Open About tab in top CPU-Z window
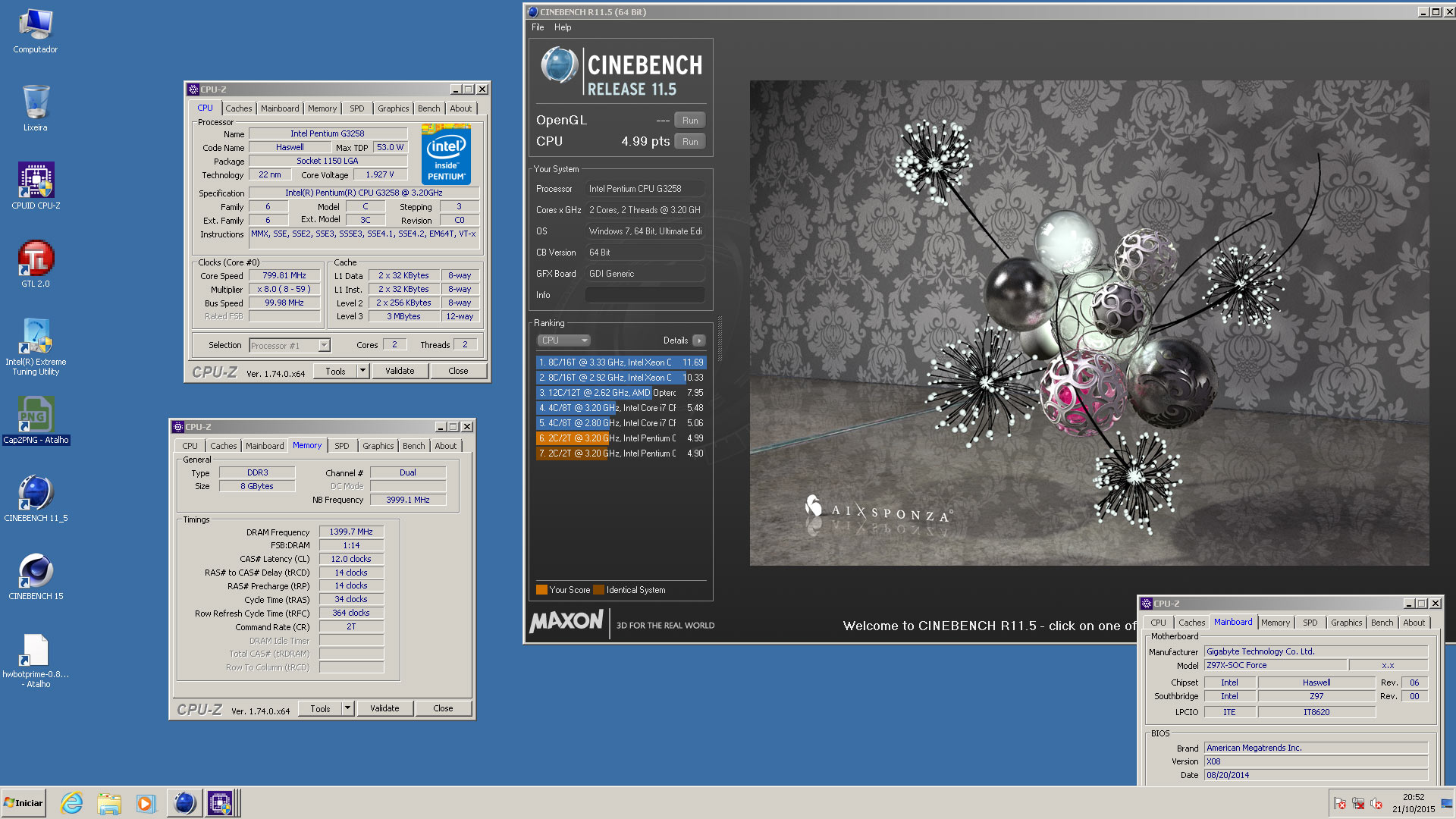The image size is (1456, 819). 460,108
